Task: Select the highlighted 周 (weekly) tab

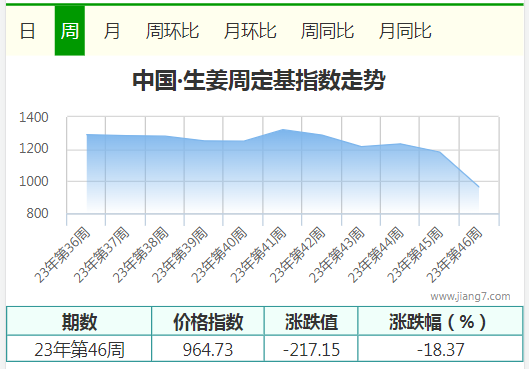Action: click(70, 31)
